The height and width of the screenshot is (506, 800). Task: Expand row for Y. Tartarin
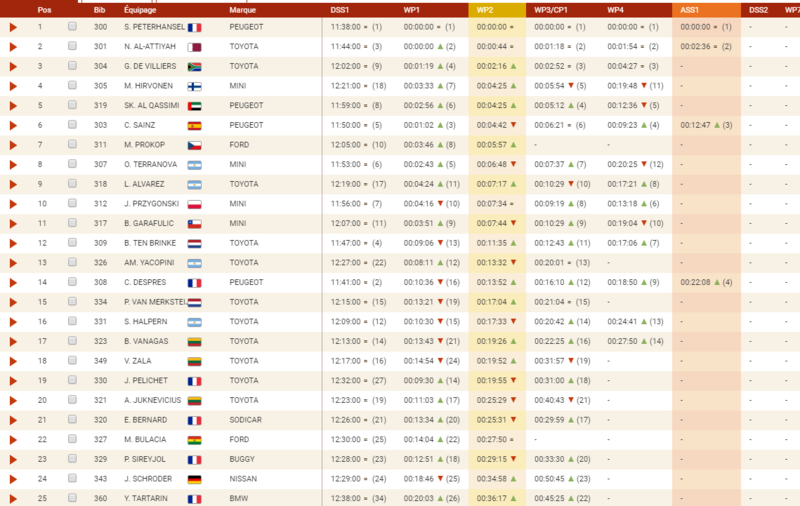click(x=13, y=499)
